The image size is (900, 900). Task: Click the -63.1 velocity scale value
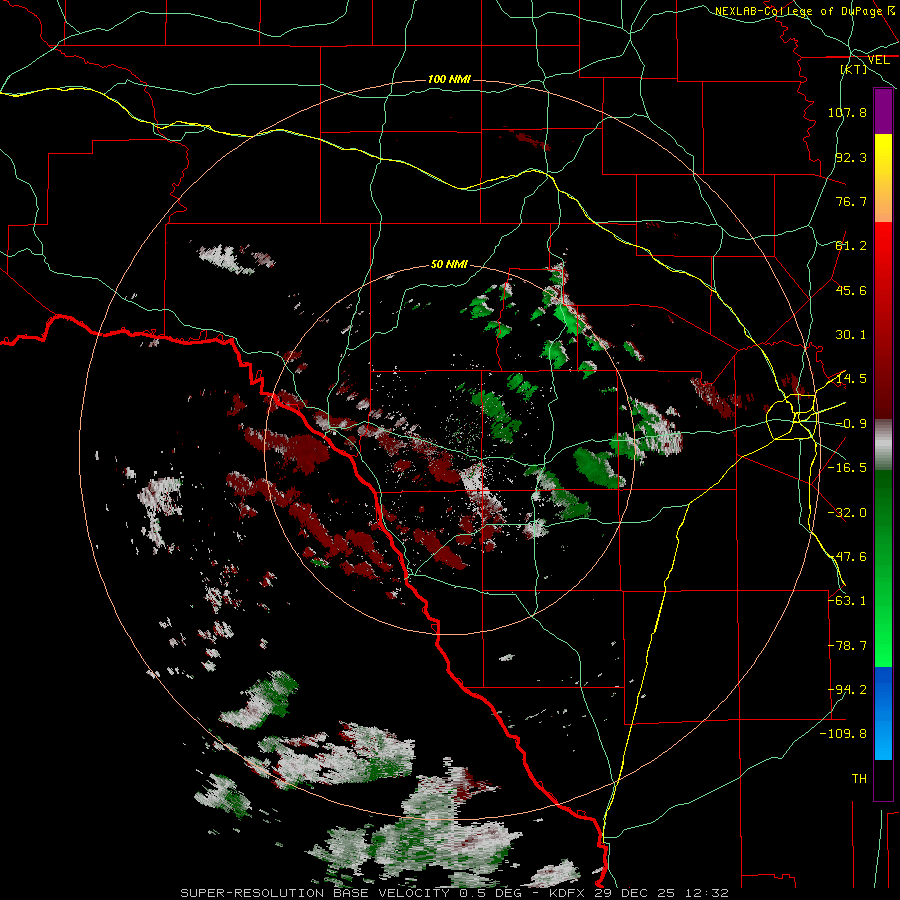coord(847,601)
